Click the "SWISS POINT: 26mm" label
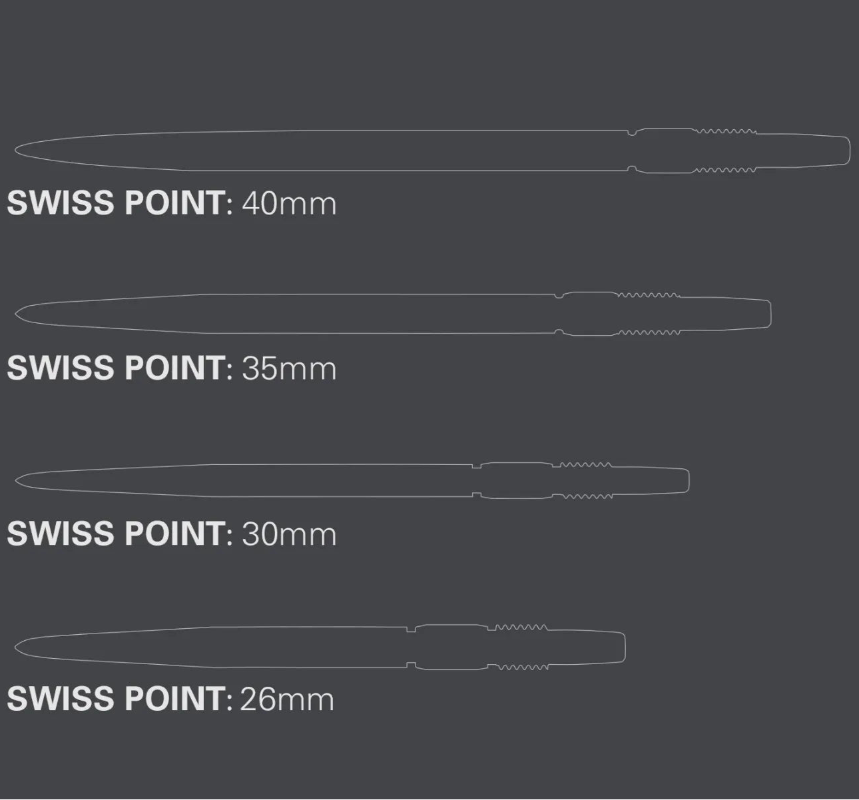 170,699
